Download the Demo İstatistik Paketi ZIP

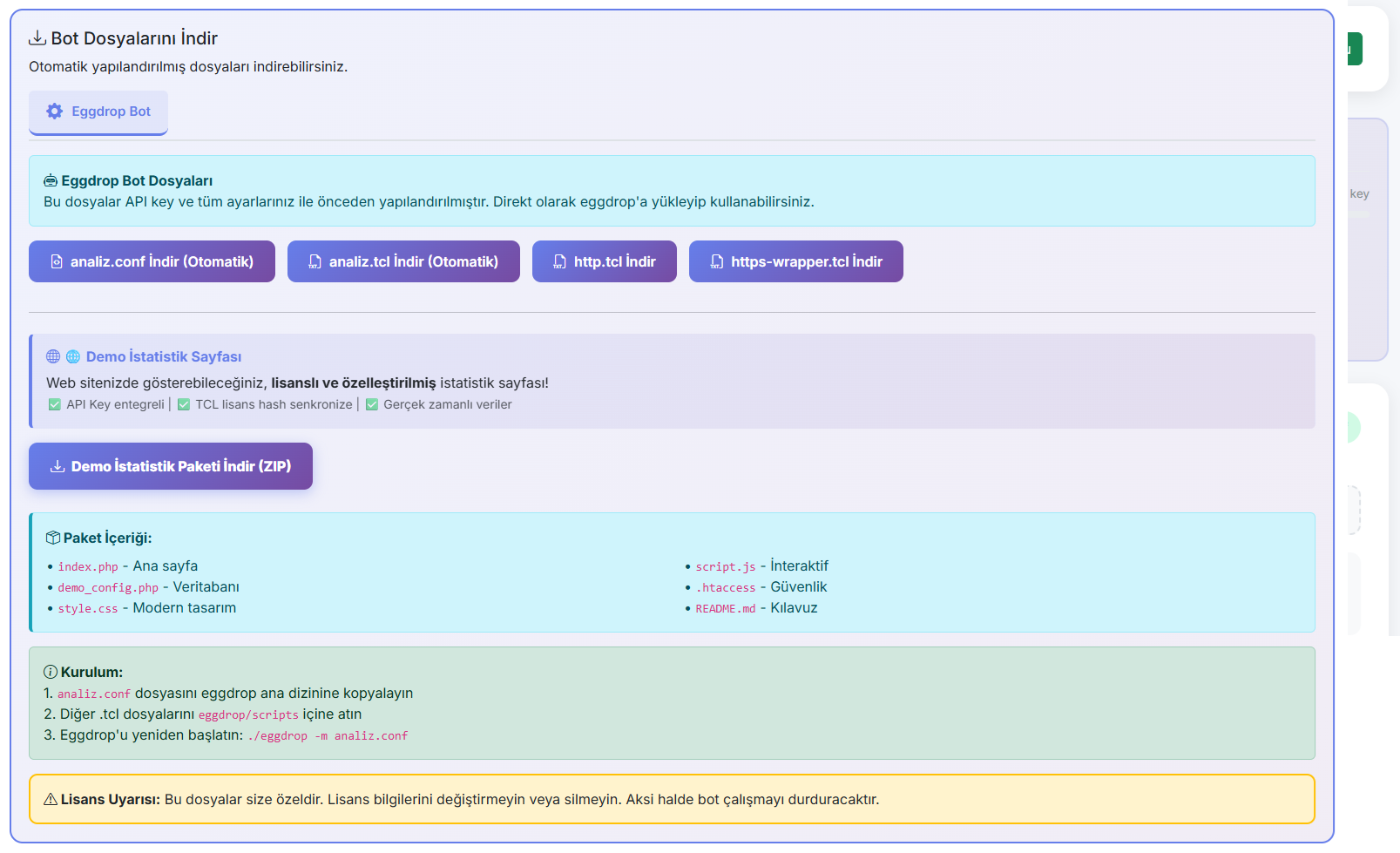[x=171, y=466]
